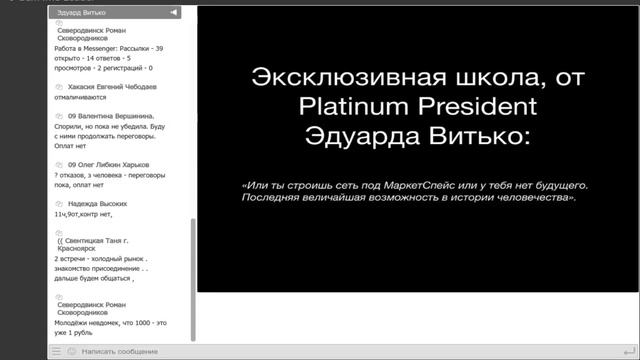Mute the speaker icon beside Эдуард Витько
The width and height of the screenshot is (640, 360).
coord(173,13)
